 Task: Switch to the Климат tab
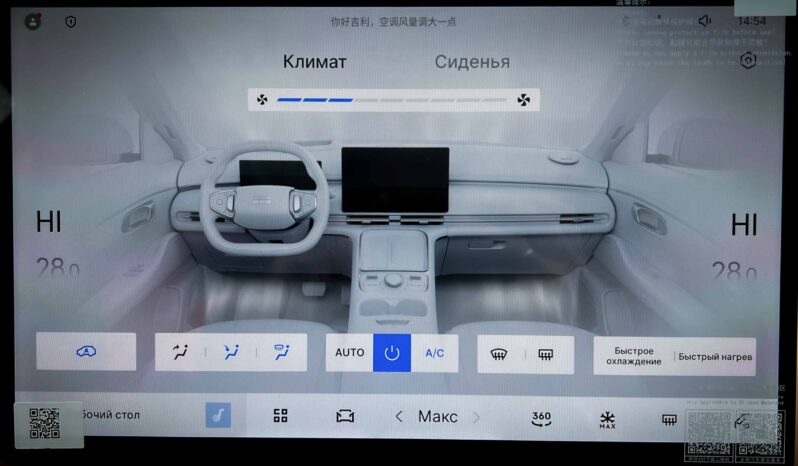[x=315, y=62]
